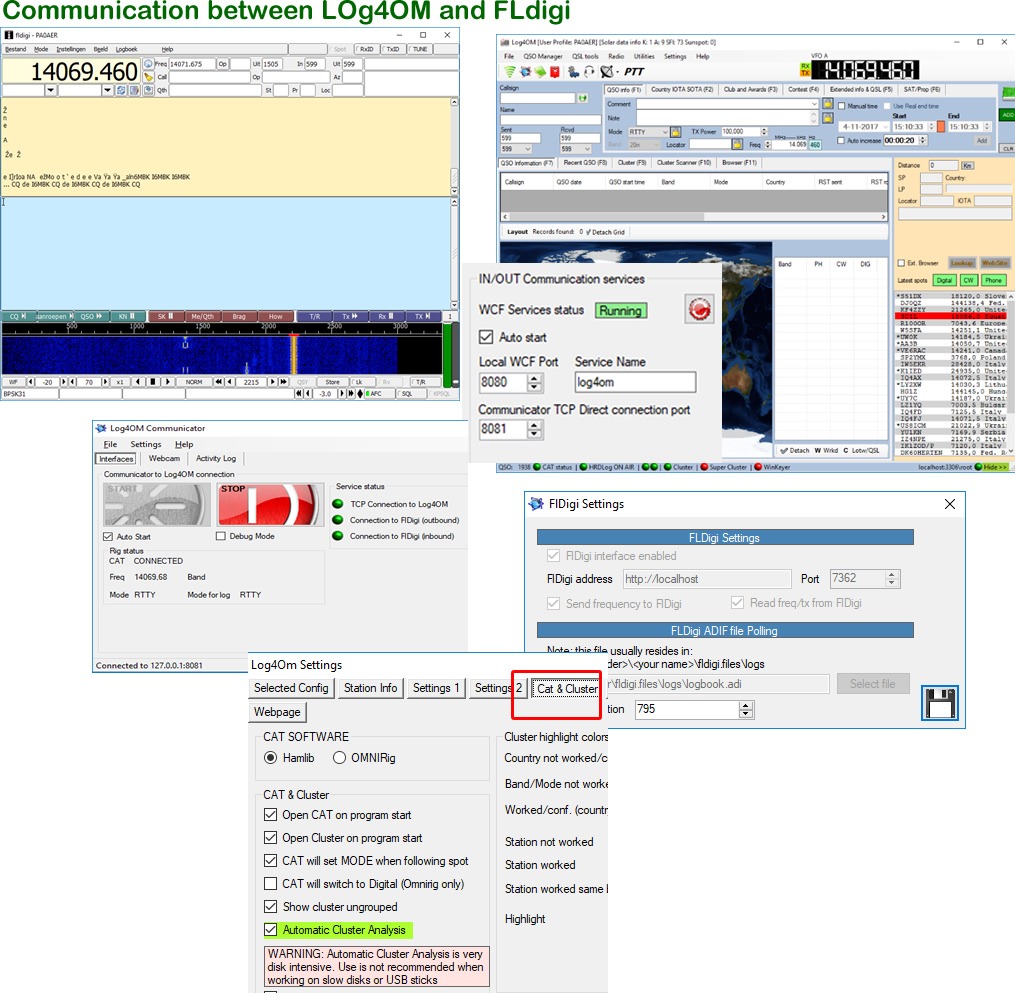Viewport: 1015px width, 993px height.
Task: Open the Station Info settings tab
Action: [370, 688]
